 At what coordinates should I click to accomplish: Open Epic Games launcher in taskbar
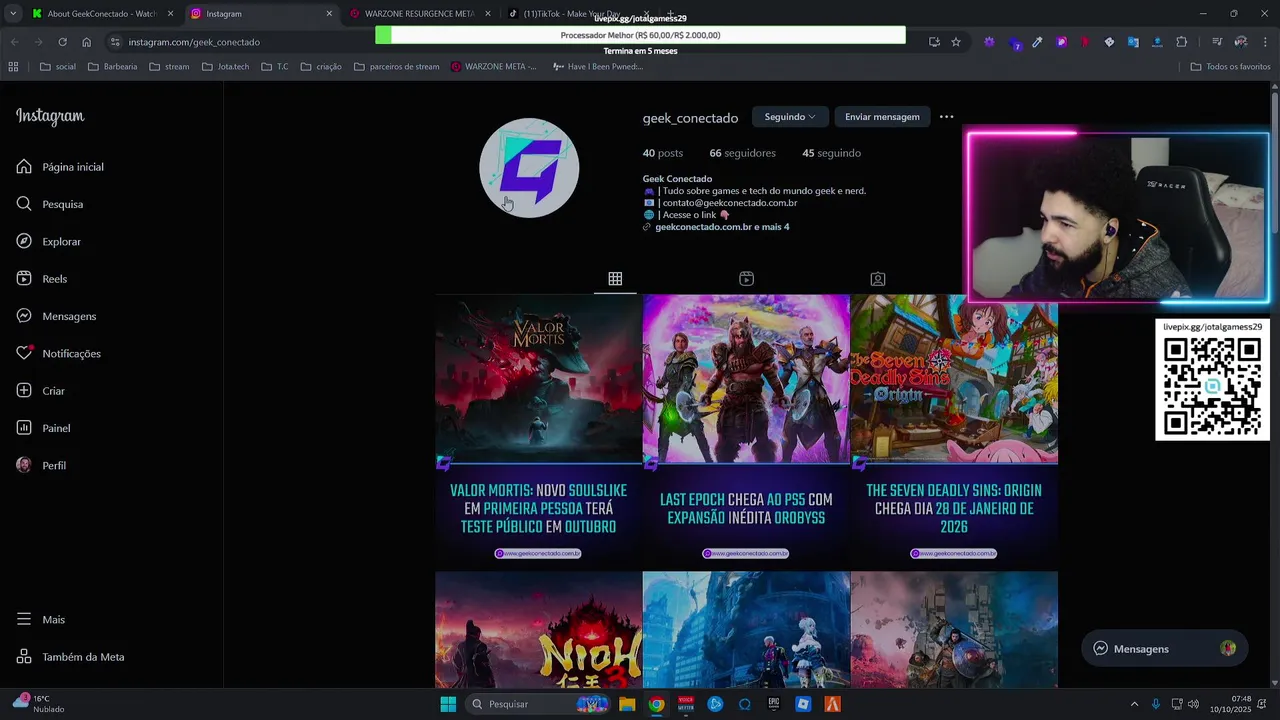pos(773,704)
